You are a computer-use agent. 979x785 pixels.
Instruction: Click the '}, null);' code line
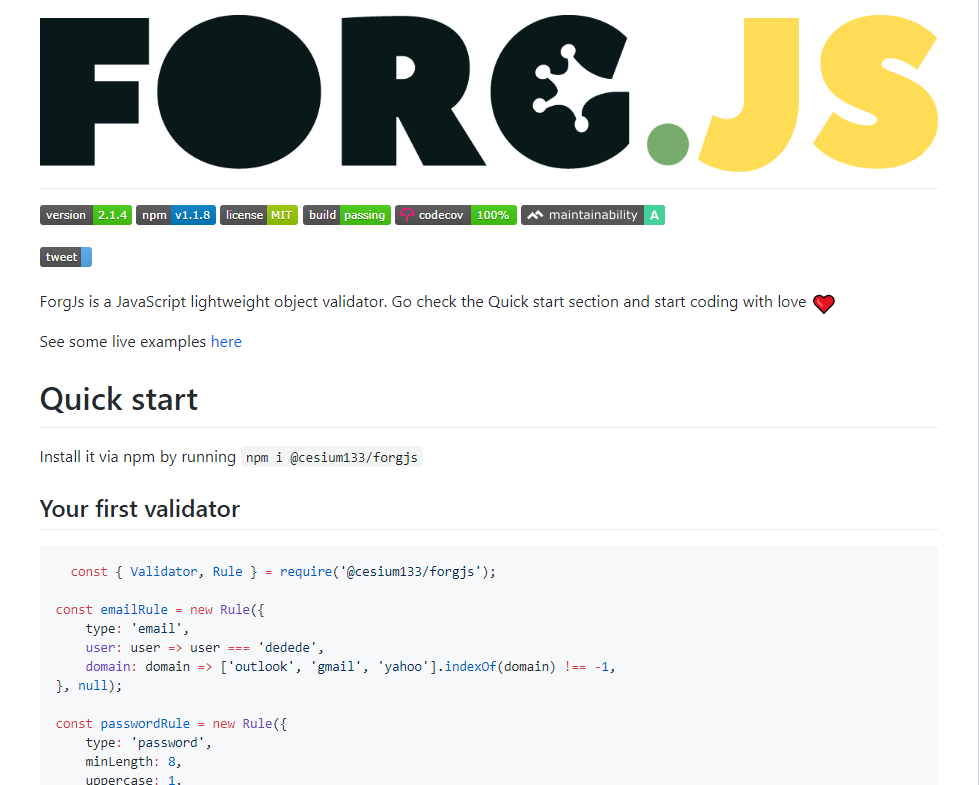pos(89,686)
